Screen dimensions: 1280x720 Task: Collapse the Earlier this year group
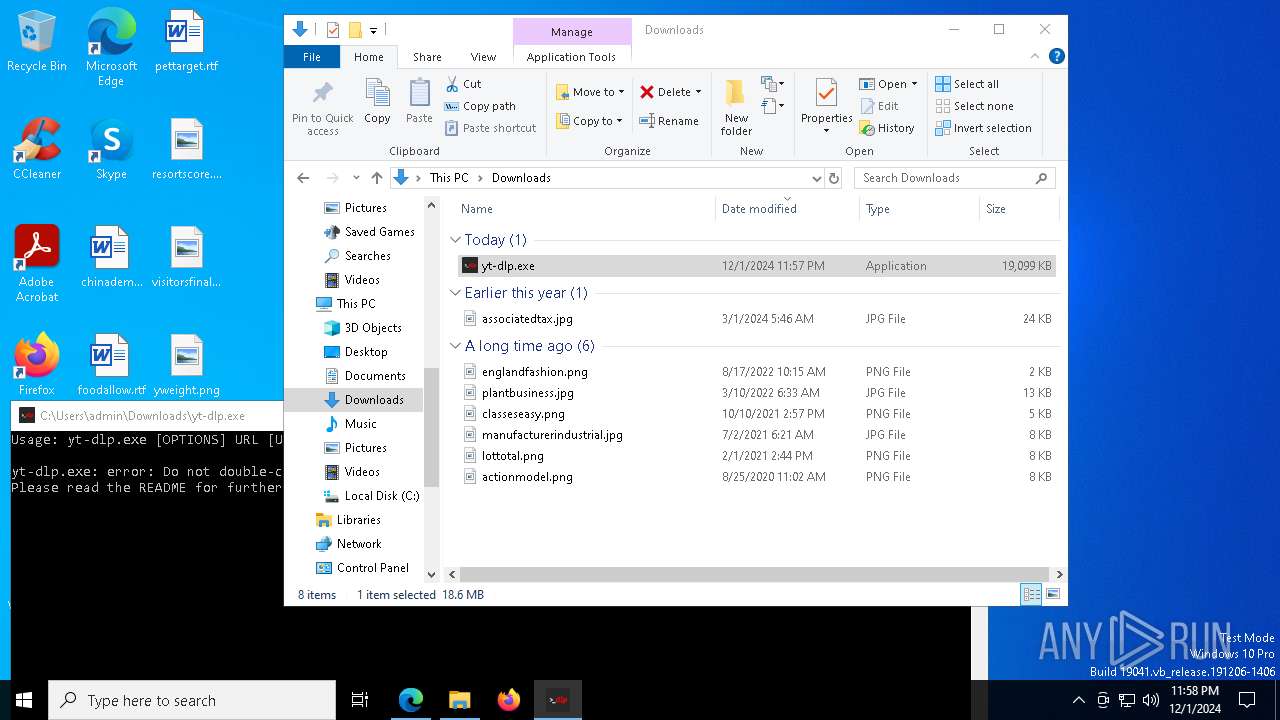coord(456,293)
